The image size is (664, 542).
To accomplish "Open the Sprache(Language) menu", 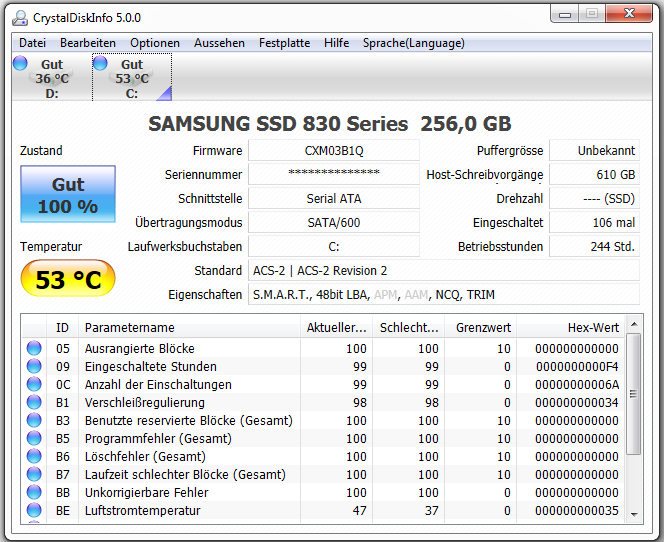I will (414, 43).
